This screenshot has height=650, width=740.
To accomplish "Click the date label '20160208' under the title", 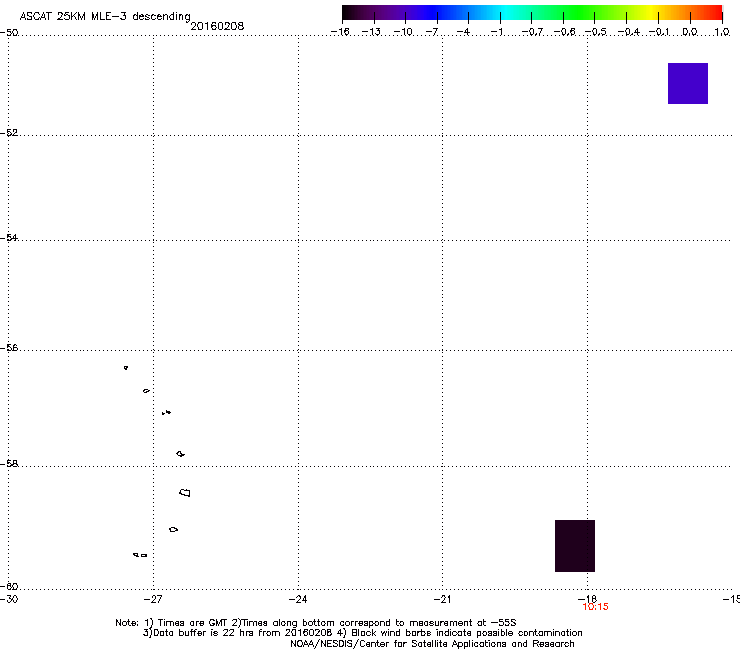I will (x=217, y=26).
